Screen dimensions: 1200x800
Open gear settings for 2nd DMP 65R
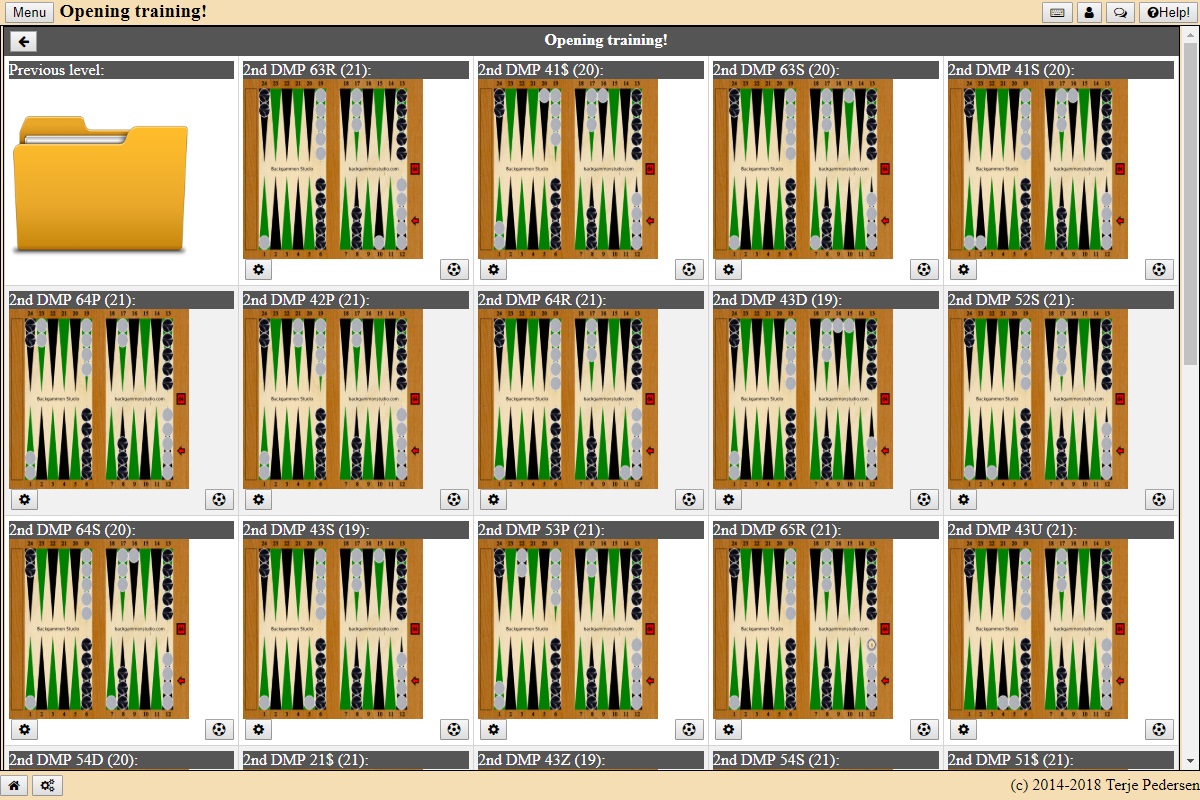click(729, 729)
